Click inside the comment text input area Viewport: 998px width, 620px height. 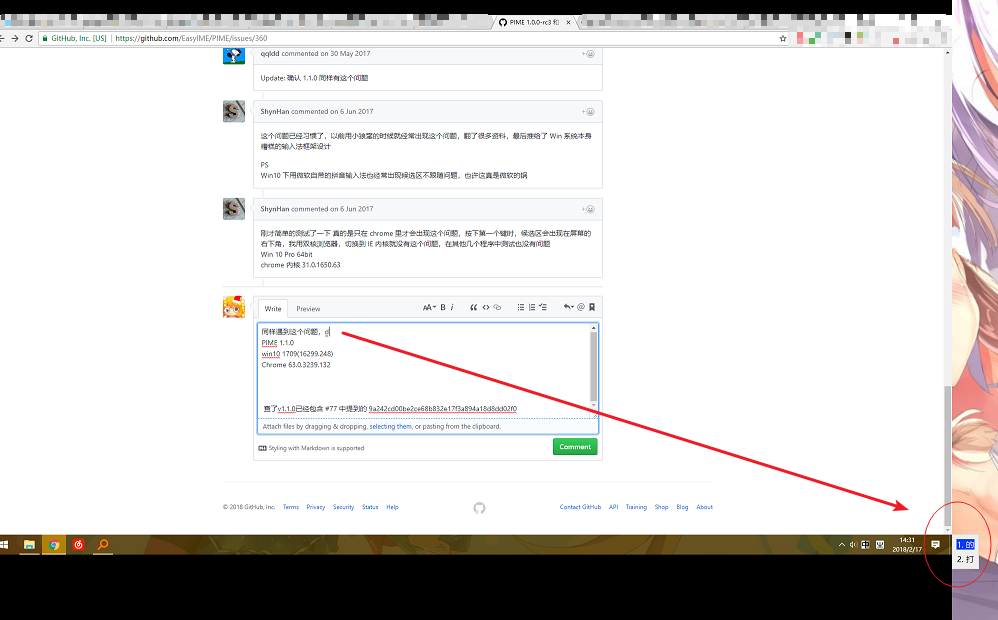[420, 370]
